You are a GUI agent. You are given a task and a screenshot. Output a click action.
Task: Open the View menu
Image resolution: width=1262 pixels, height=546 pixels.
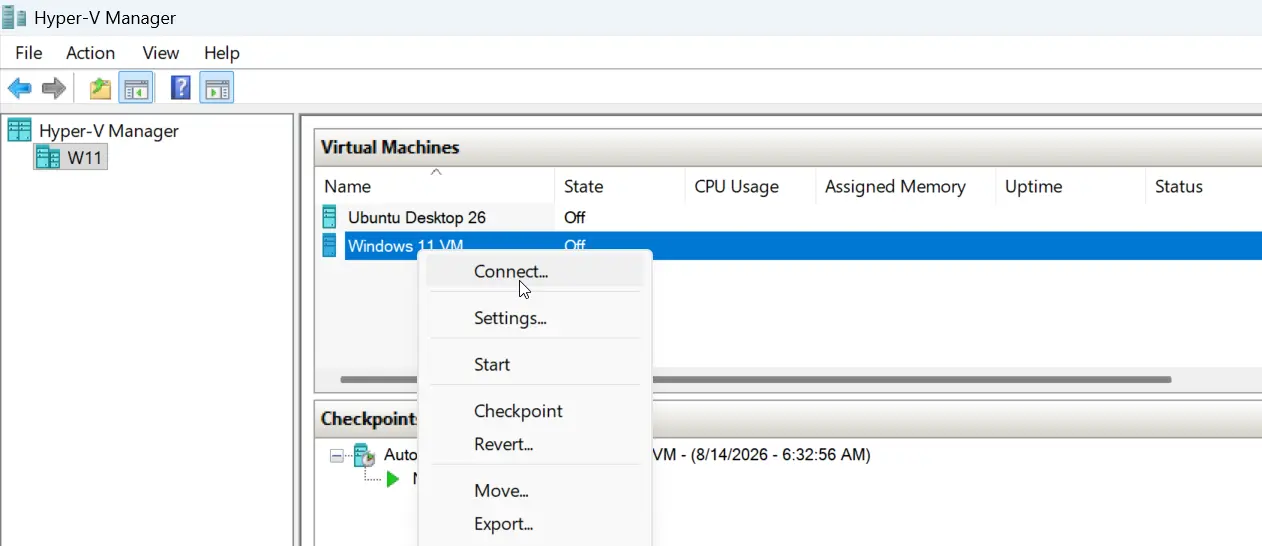[x=161, y=53]
